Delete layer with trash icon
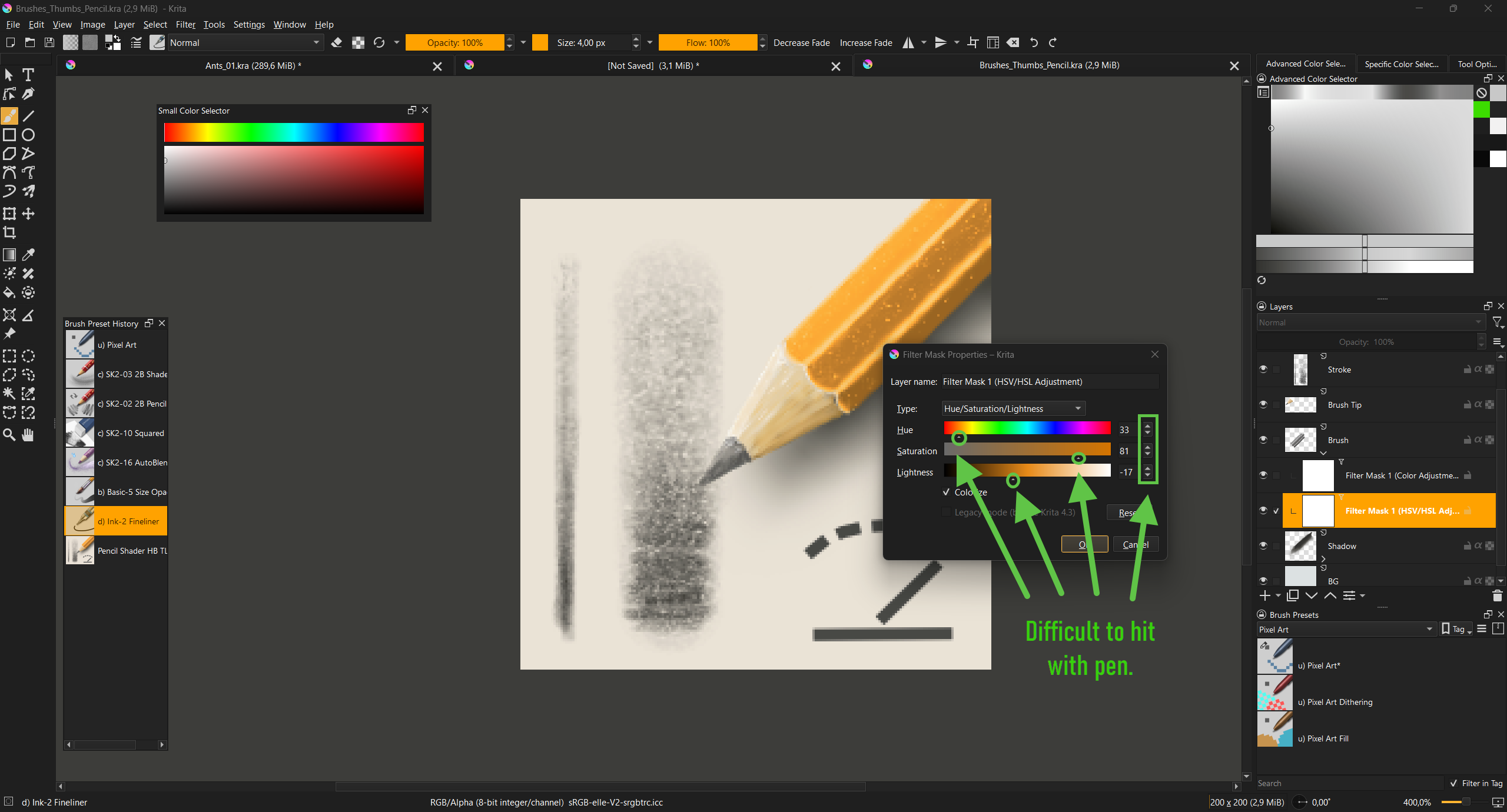Image resolution: width=1507 pixels, height=812 pixels. pos(1497,596)
